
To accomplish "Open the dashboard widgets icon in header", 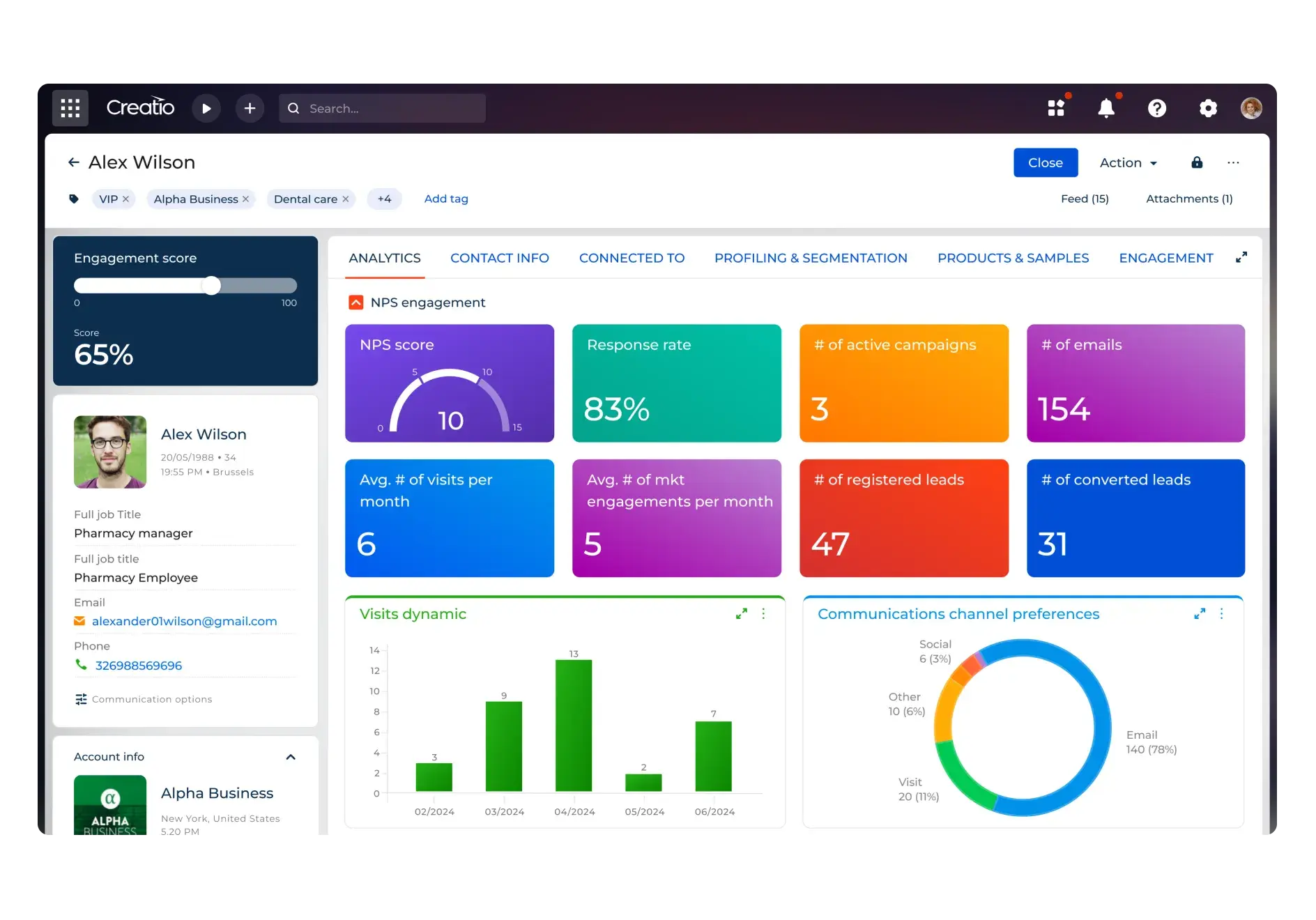I will 1056,108.
